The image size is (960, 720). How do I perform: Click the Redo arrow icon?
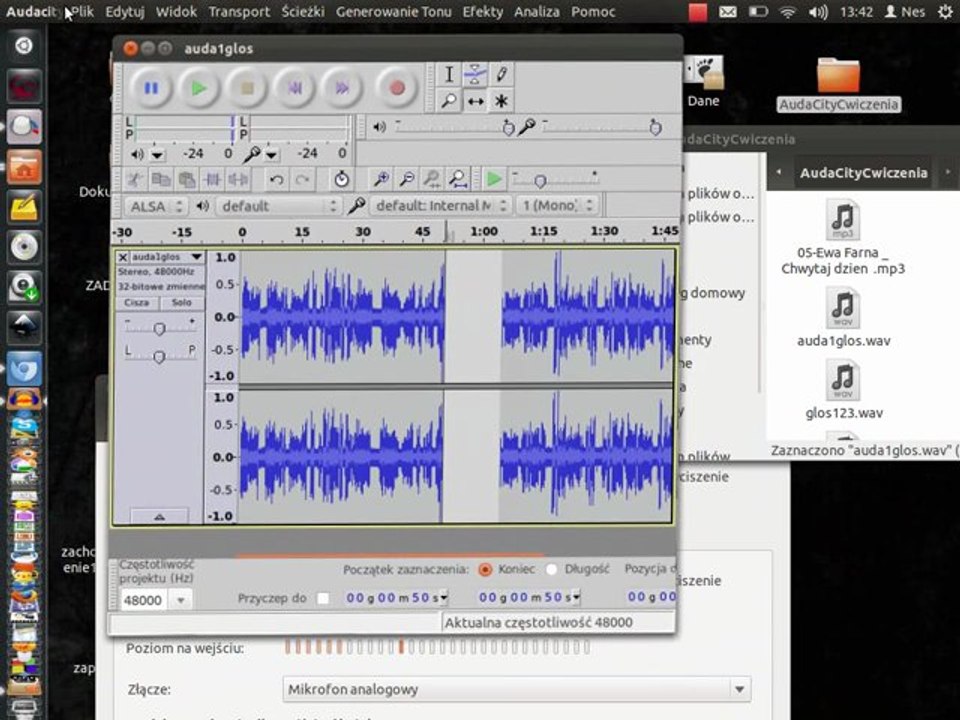pos(302,179)
